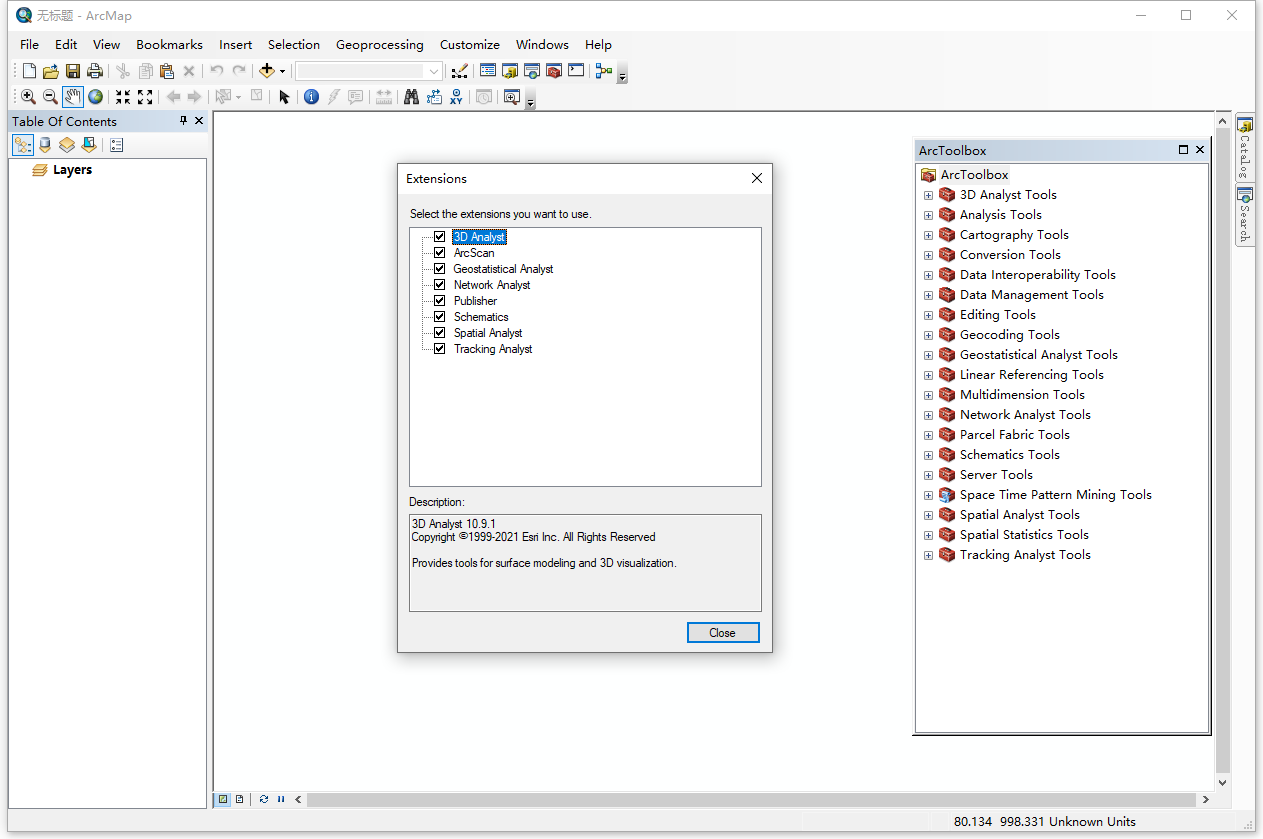Image resolution: width=1263 pixels, height=839 pixels.
Task: Uncheck the Schematics extension
Action: [x=440, y=317]
